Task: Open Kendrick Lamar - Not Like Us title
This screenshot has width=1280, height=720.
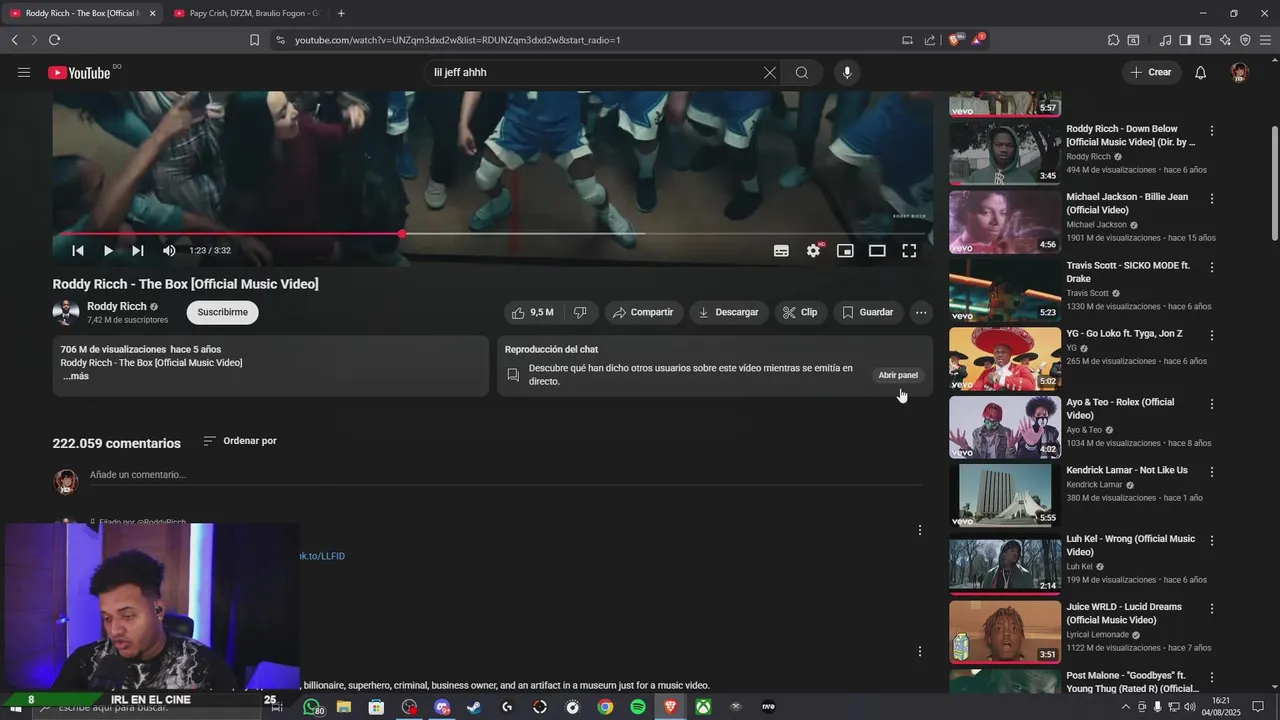Action: point(1126,470)
